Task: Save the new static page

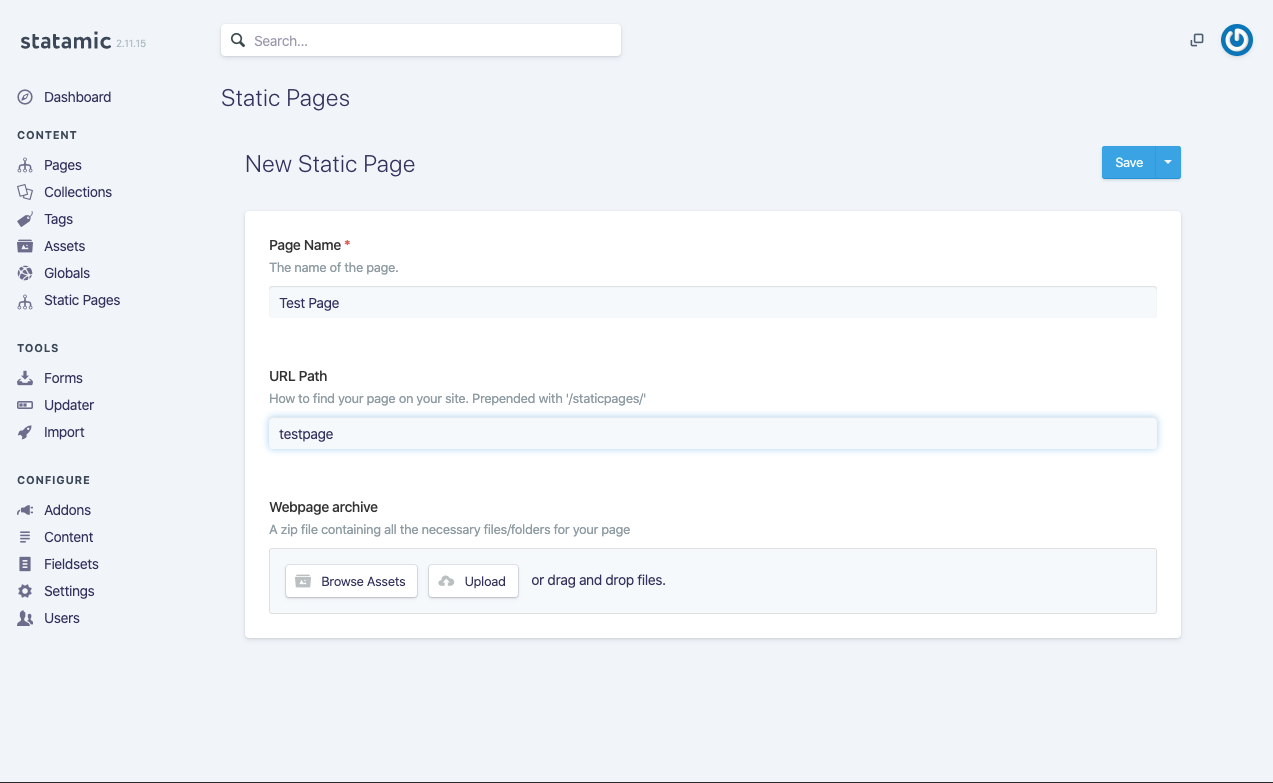Action: (1129, 163)
